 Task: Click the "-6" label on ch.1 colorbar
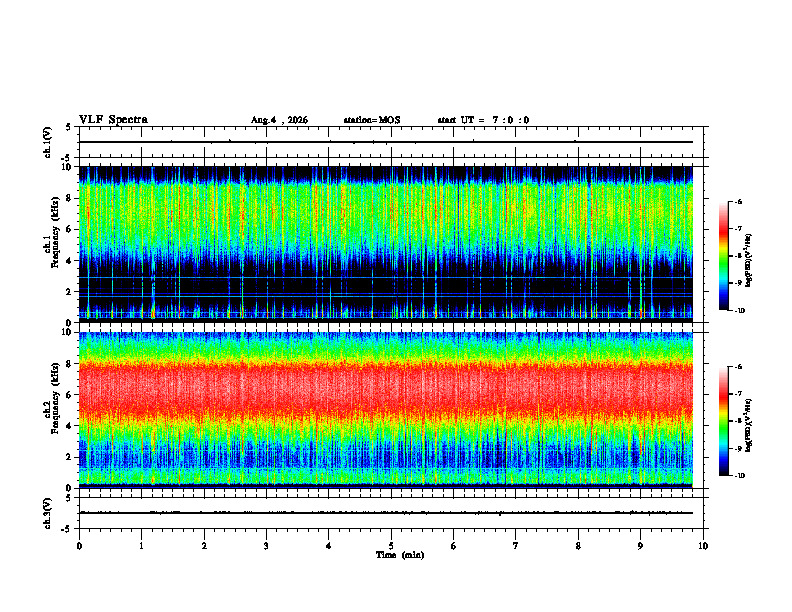pos(738,201)
